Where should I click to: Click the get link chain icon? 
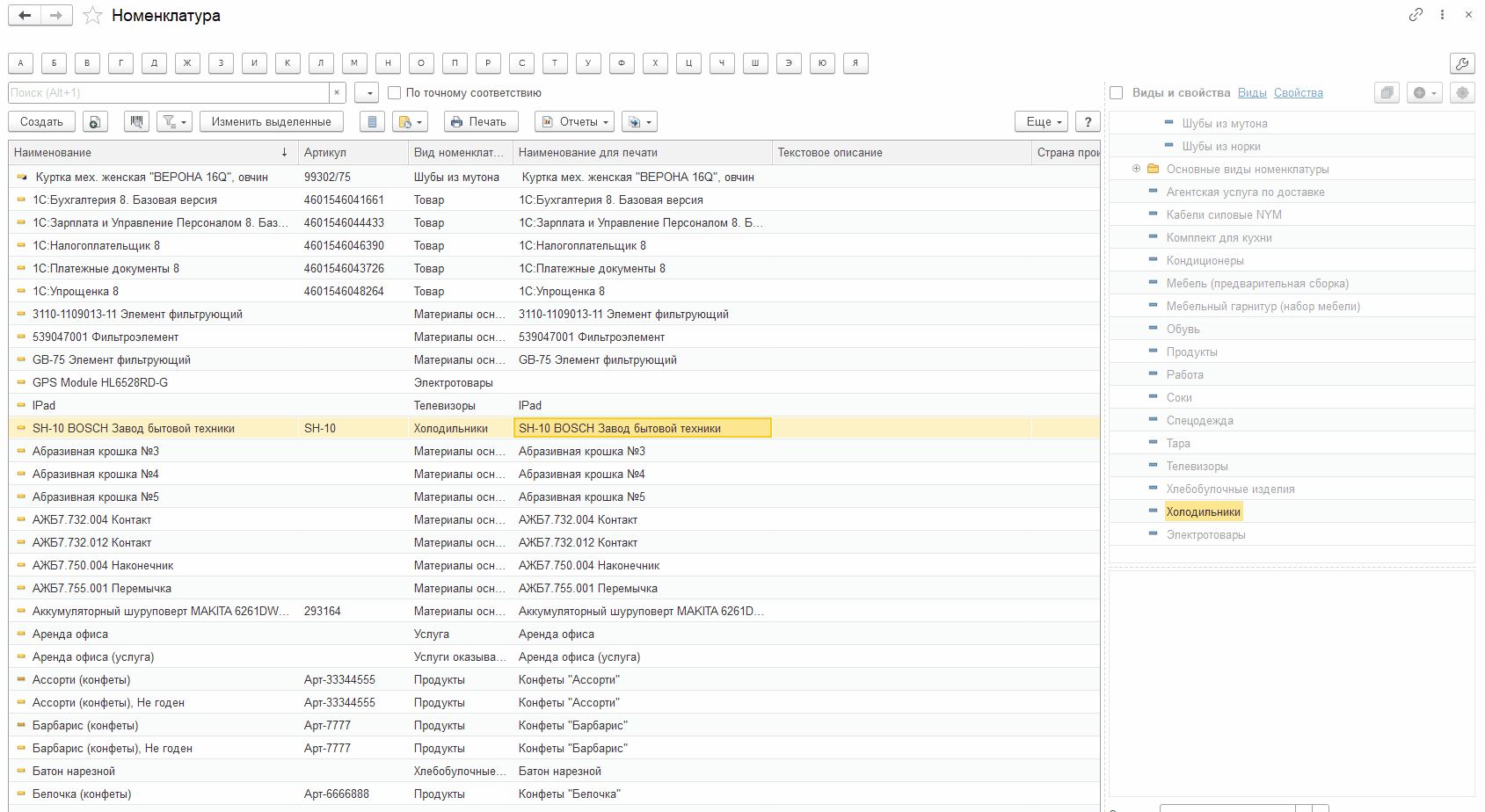(x=1416, y=15)
